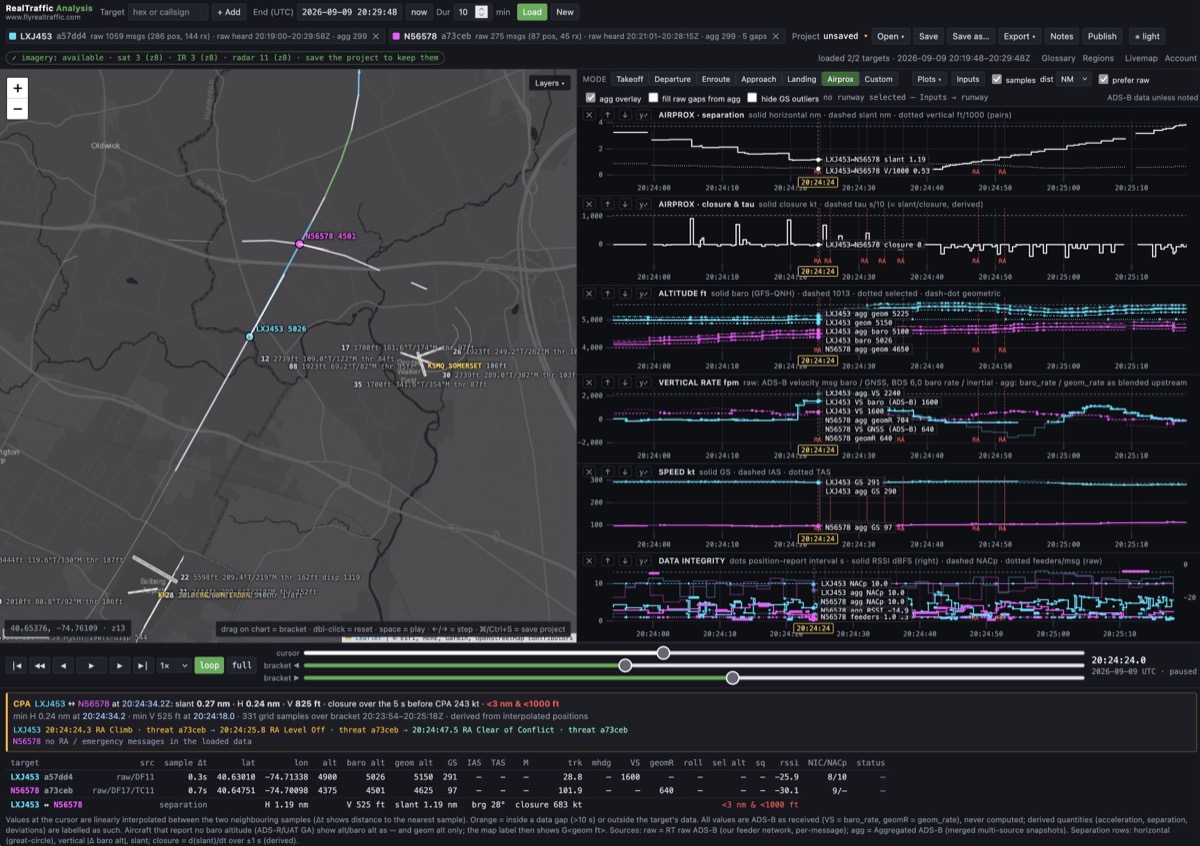Click the Publish button
The image size is (1200, 846).
click(1102, 36)
